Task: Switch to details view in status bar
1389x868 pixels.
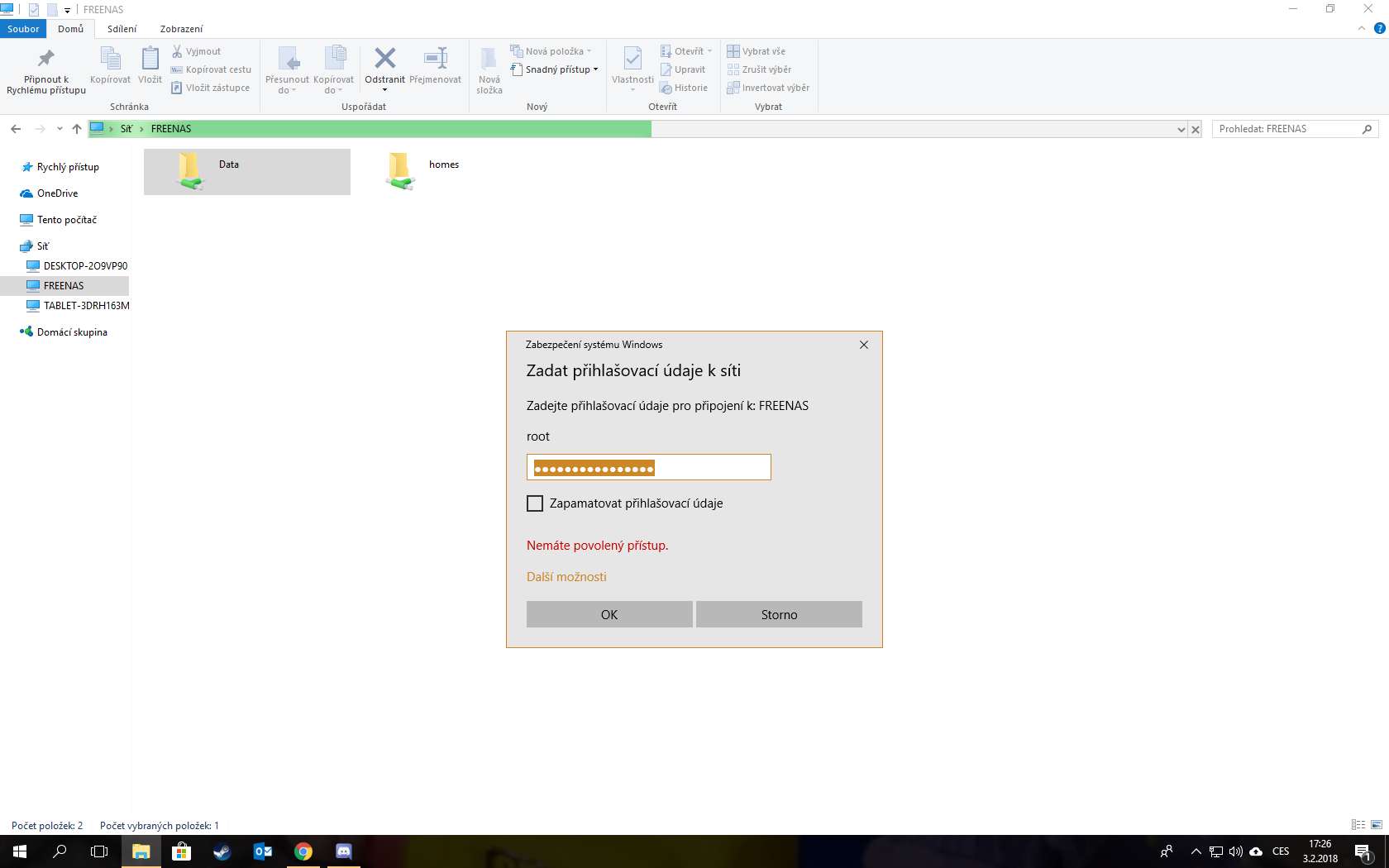Action: coord(1358,825)
